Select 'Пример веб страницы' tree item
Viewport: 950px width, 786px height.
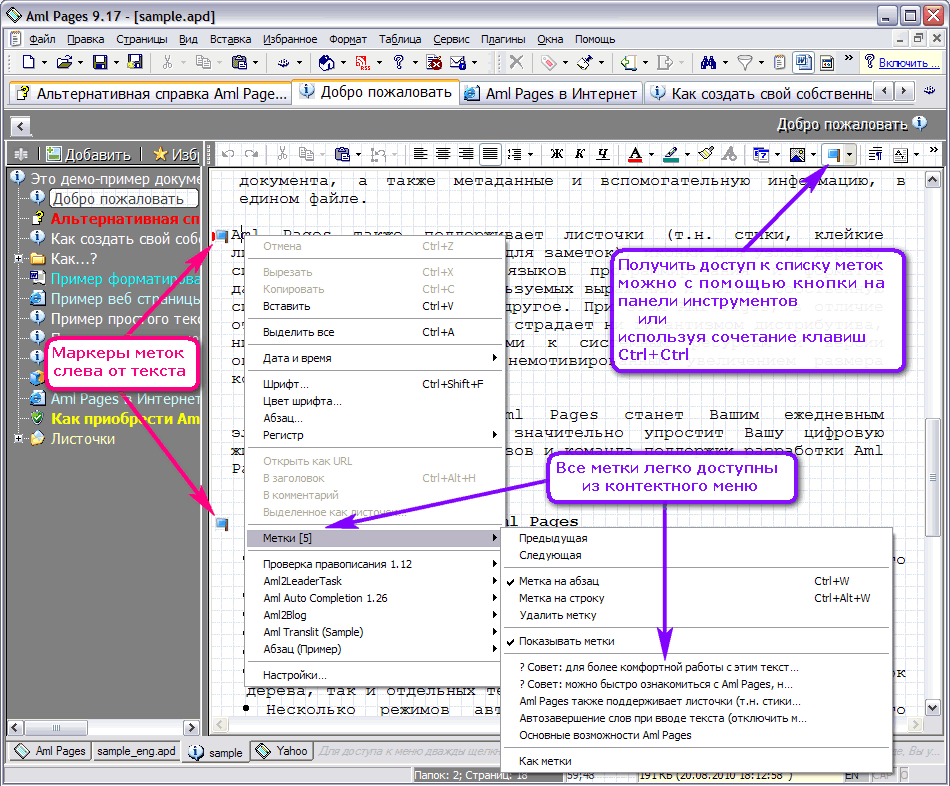tap(125, 299)
